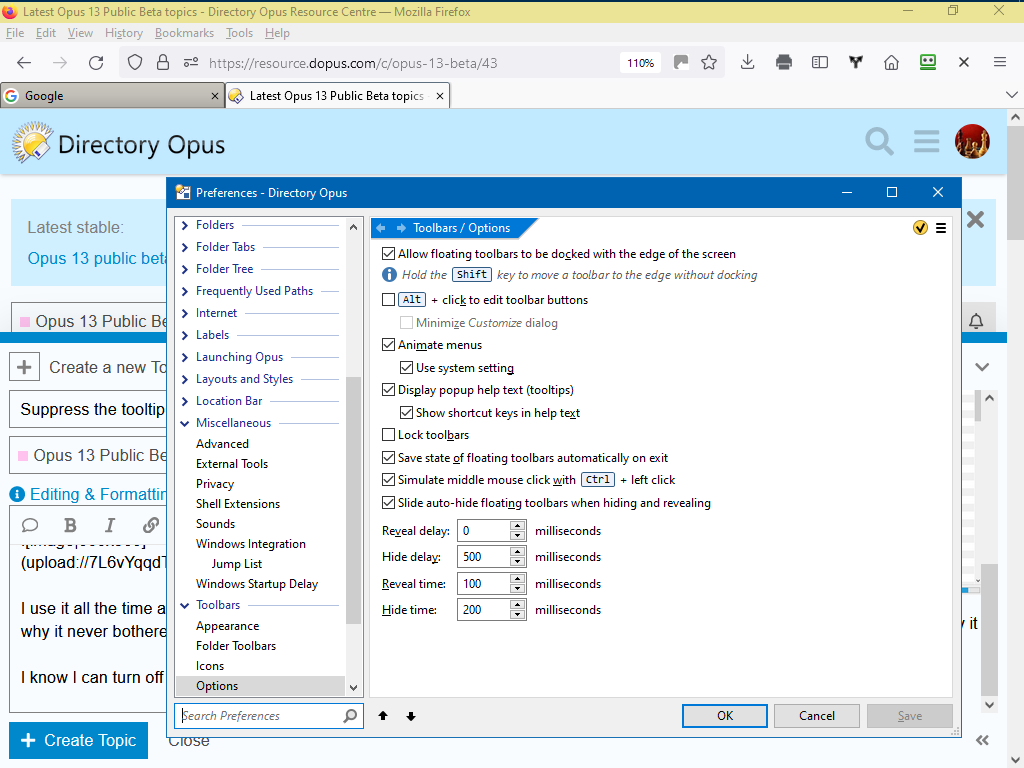Click the yellow checkmark icon in Preferences
This screenshot has height=768, width=1024.
point(920,228)
